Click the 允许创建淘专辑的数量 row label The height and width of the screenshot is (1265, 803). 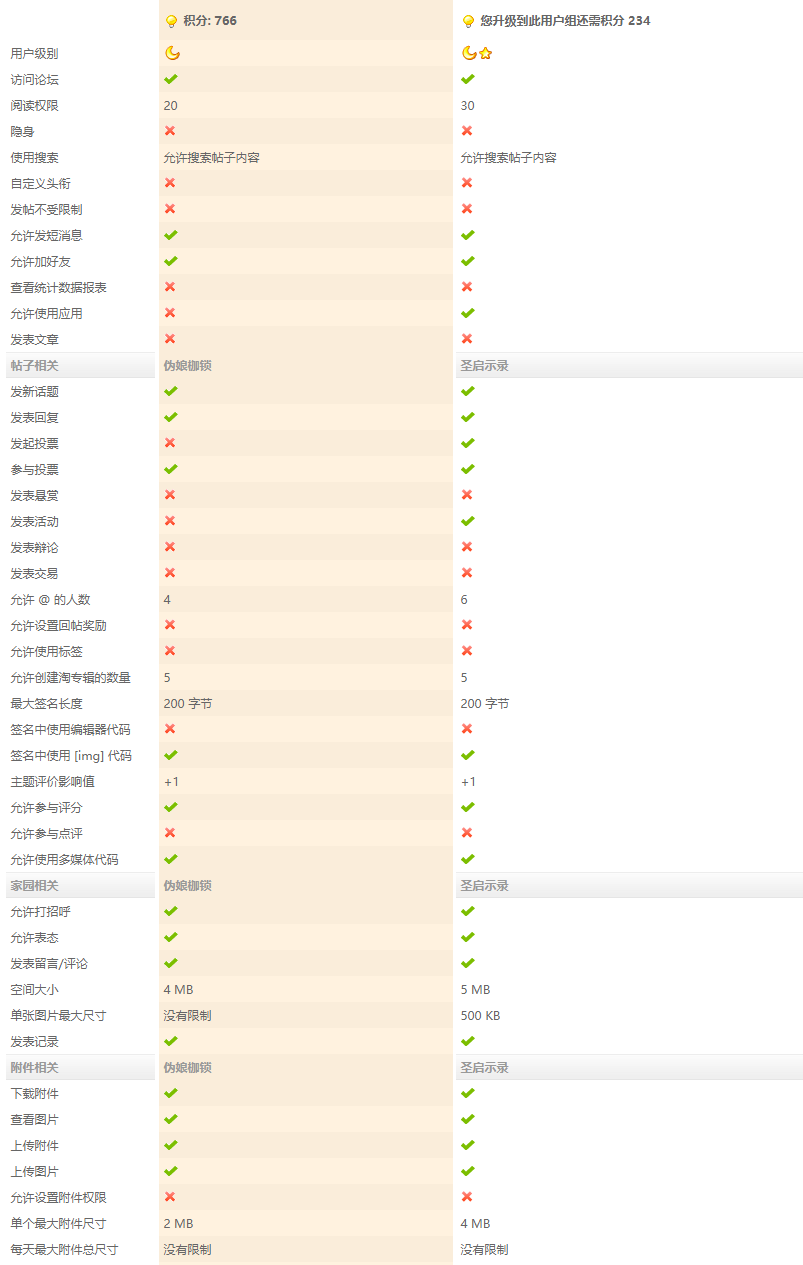click(70, 677)
